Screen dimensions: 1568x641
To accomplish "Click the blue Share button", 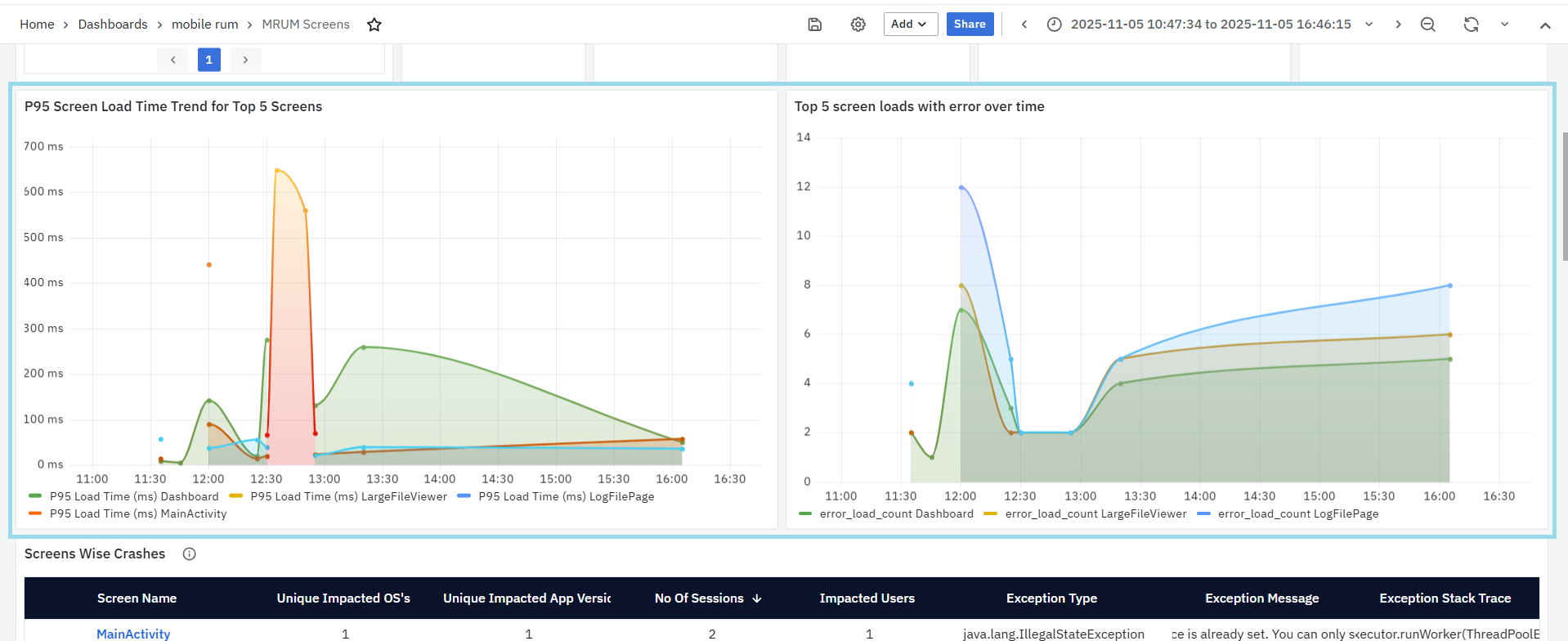I will coord(970,25).
